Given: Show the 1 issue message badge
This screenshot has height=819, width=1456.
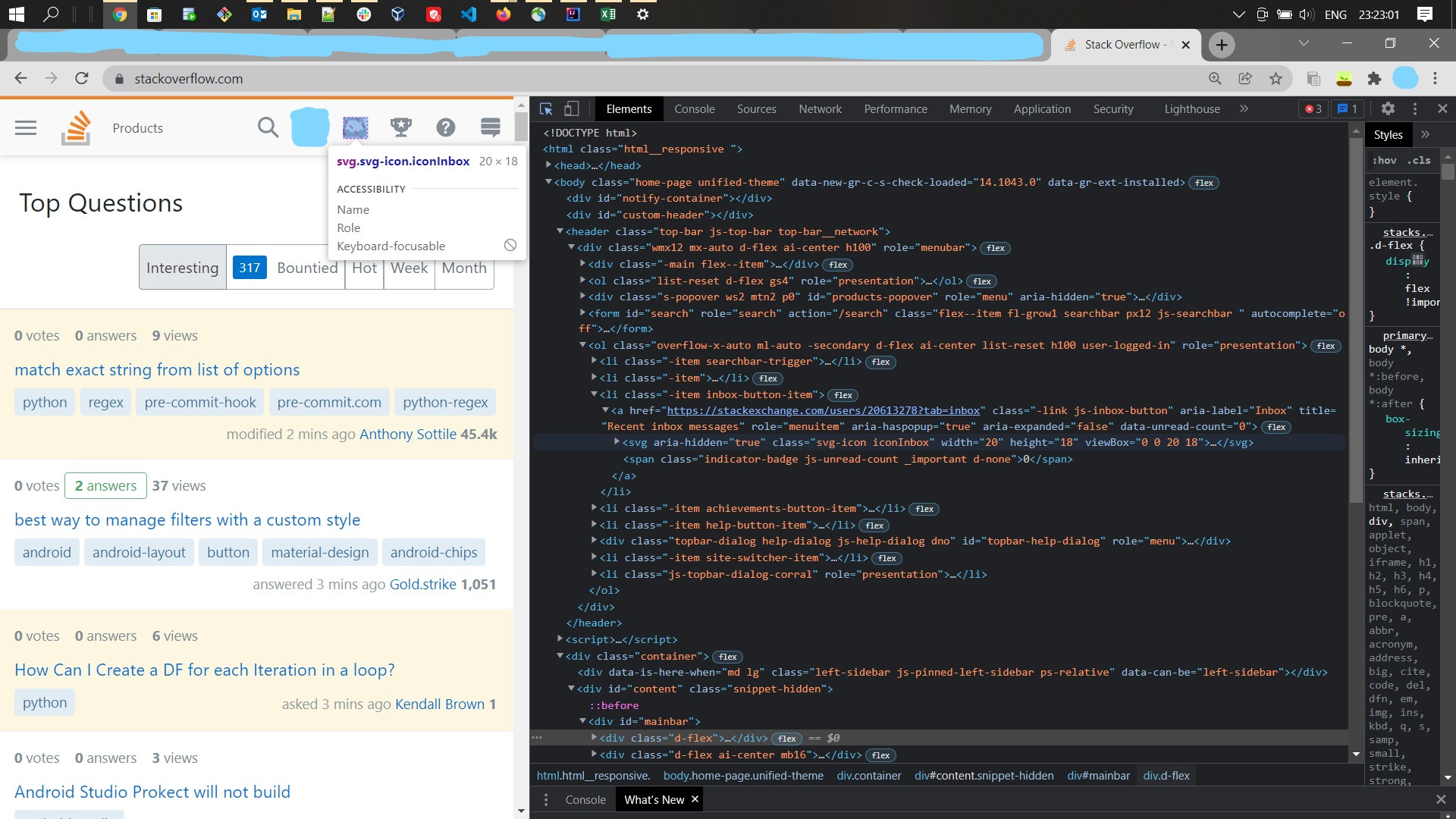Looking at the screenshot, I should (1347, 109).
